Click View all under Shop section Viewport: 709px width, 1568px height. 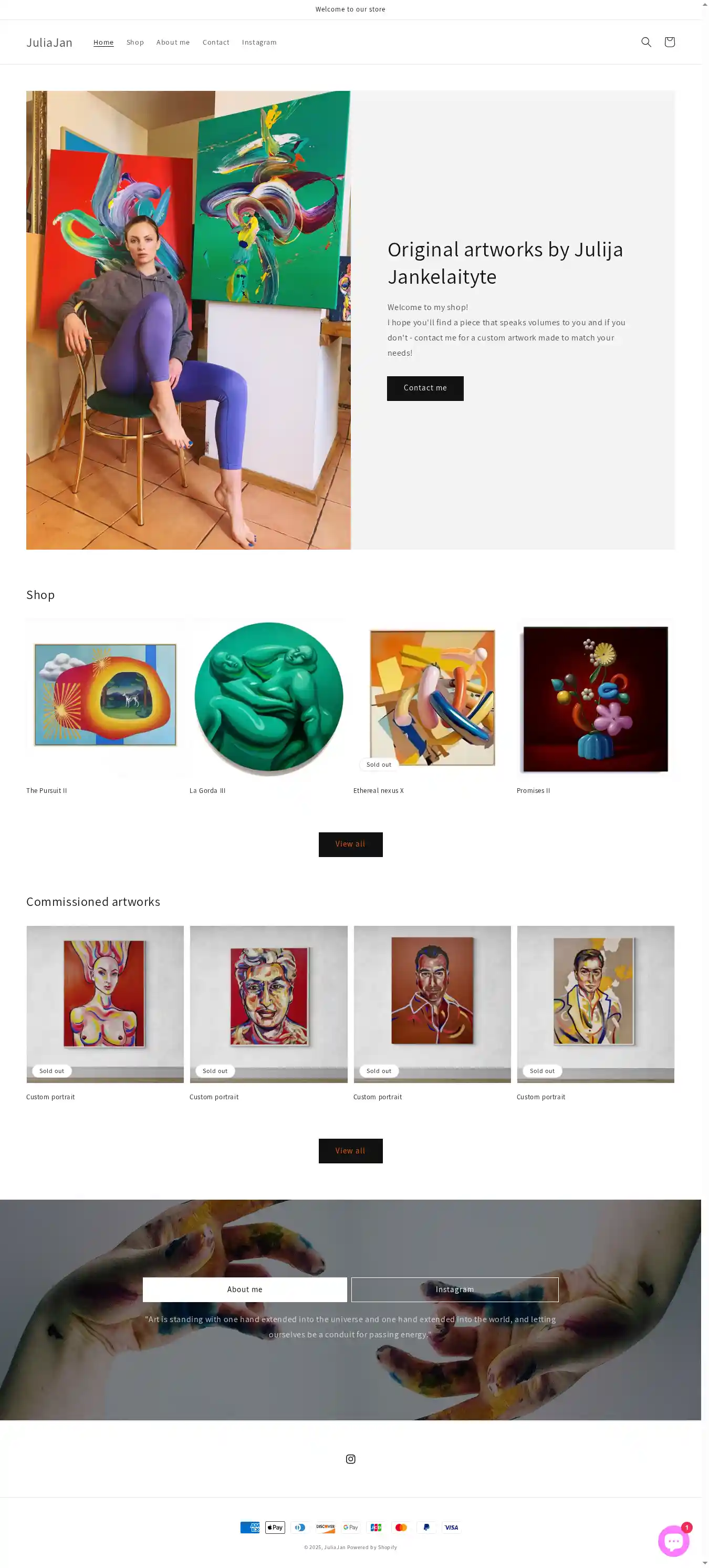click(x=350, y=844)
